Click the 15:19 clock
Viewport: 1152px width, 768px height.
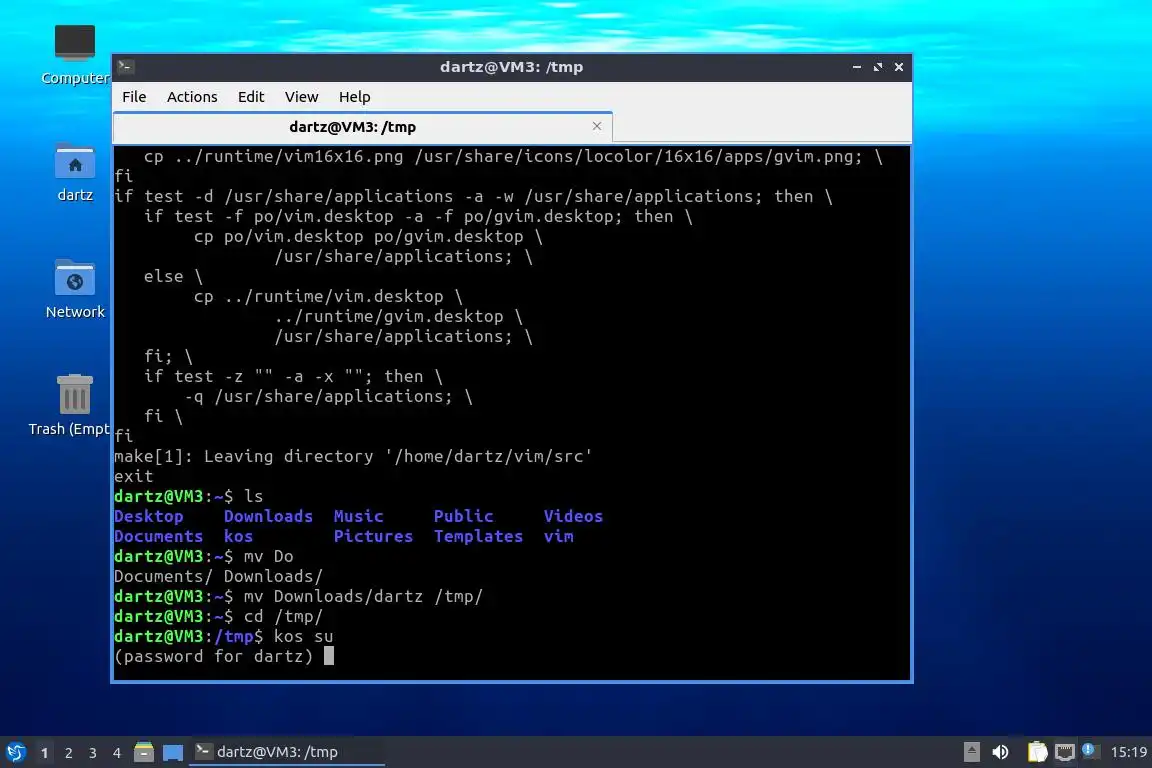pyautogui.click(x=1128, y=752)
